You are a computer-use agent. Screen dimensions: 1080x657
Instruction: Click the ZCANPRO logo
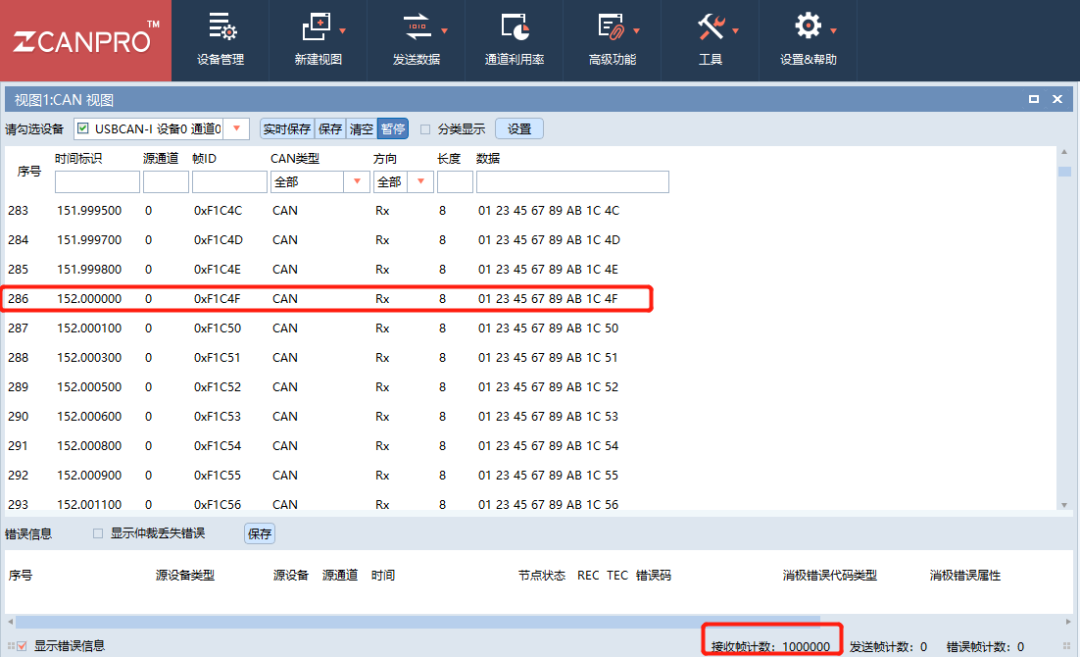pos(85,40)
